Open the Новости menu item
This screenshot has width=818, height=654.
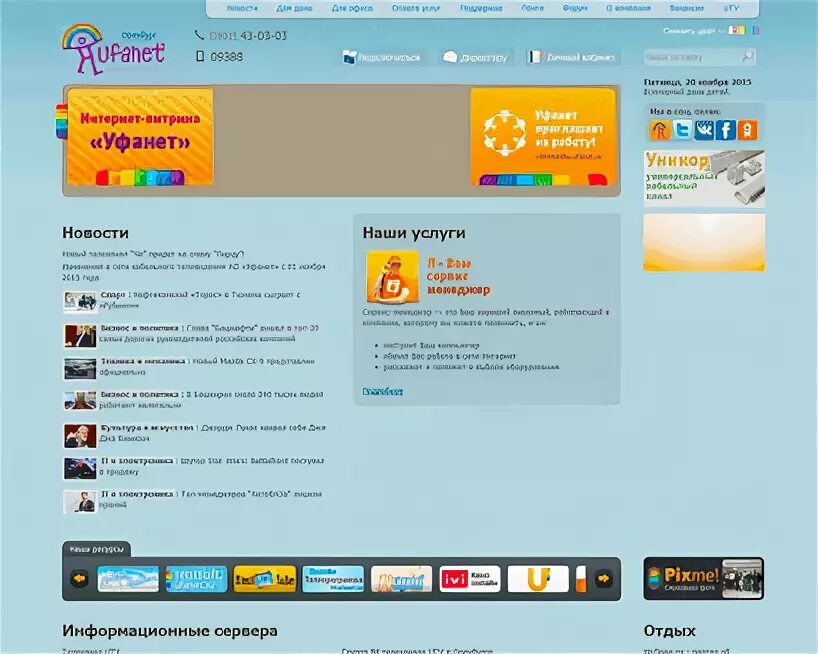[242, 8]
